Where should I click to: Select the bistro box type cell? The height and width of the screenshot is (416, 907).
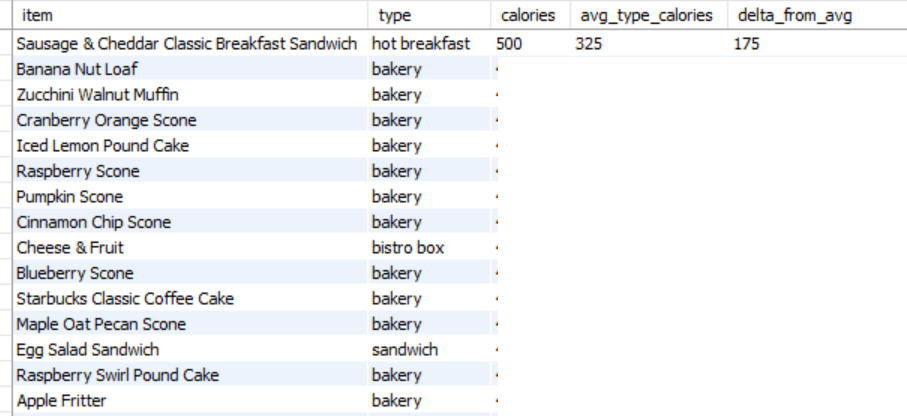tap(407, 248)
